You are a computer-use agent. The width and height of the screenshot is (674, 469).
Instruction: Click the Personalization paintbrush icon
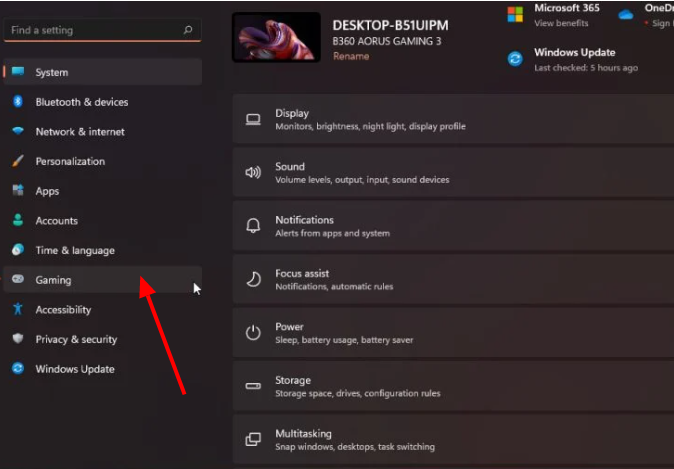click(x=18, y=161)
